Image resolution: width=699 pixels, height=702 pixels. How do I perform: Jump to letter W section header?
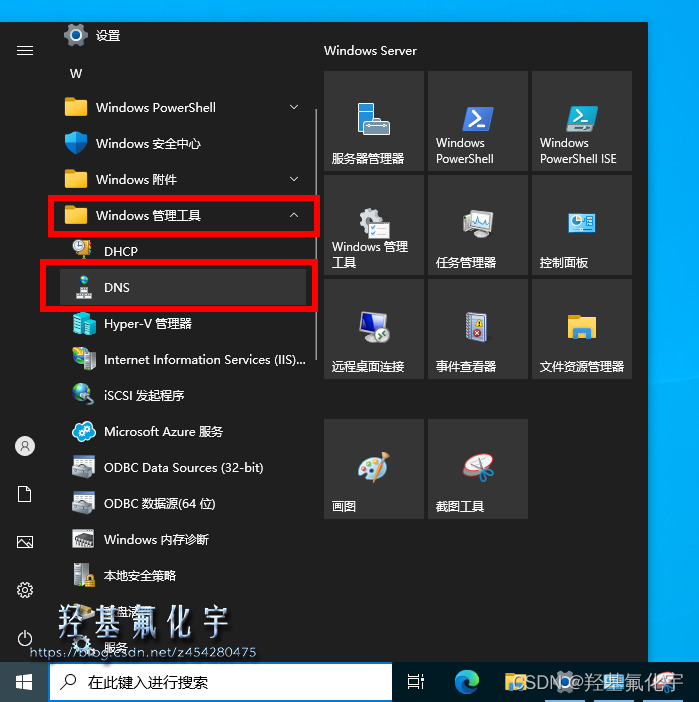[x=76, y=73]
